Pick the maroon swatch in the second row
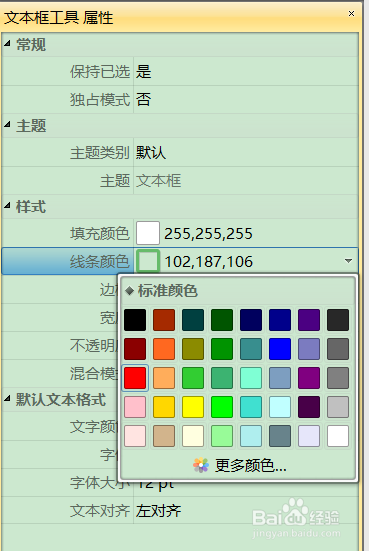The image size is (369, 551). pos(135,349)
